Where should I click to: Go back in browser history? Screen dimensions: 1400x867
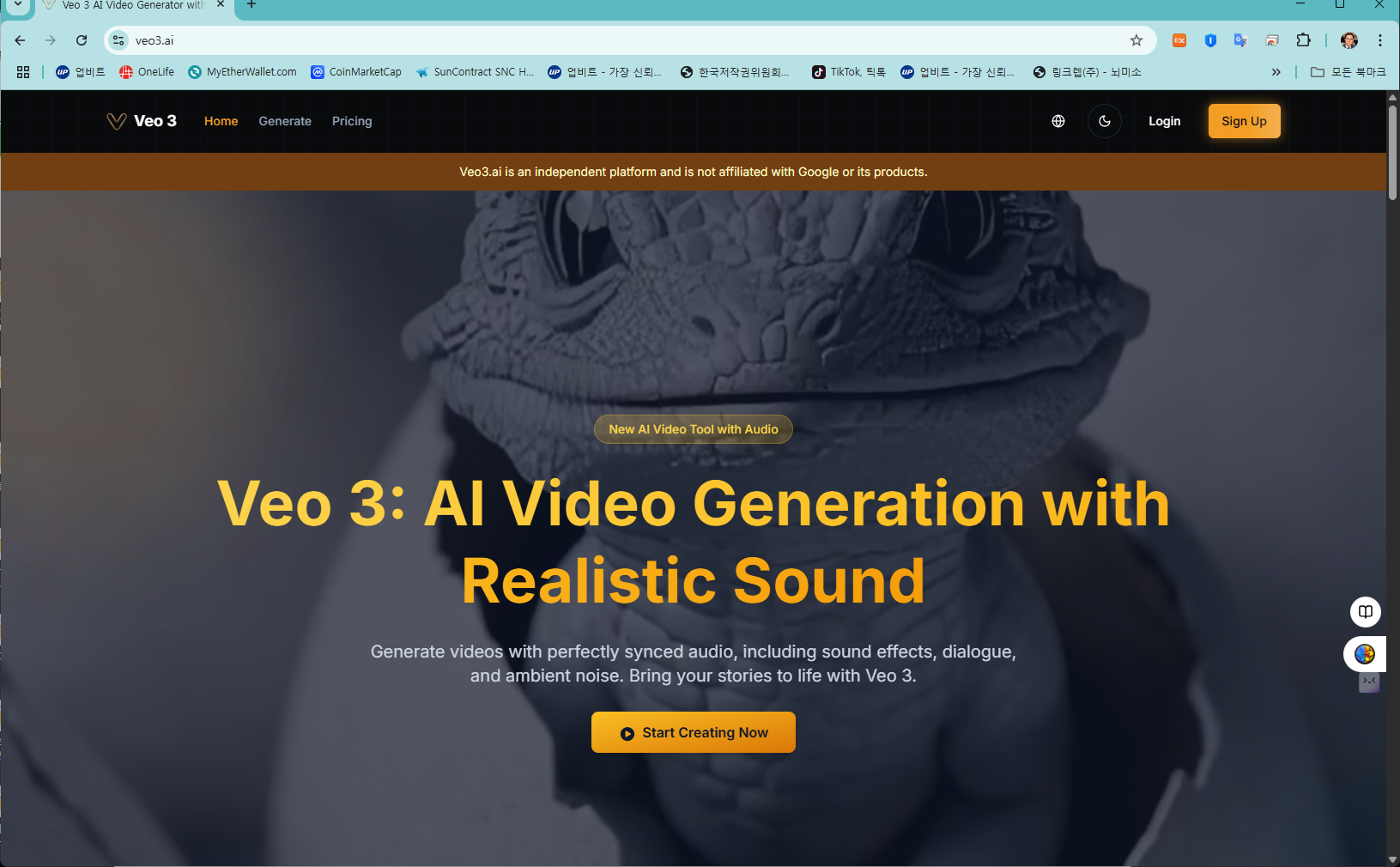pyautogui.click(x=20, y=40)
